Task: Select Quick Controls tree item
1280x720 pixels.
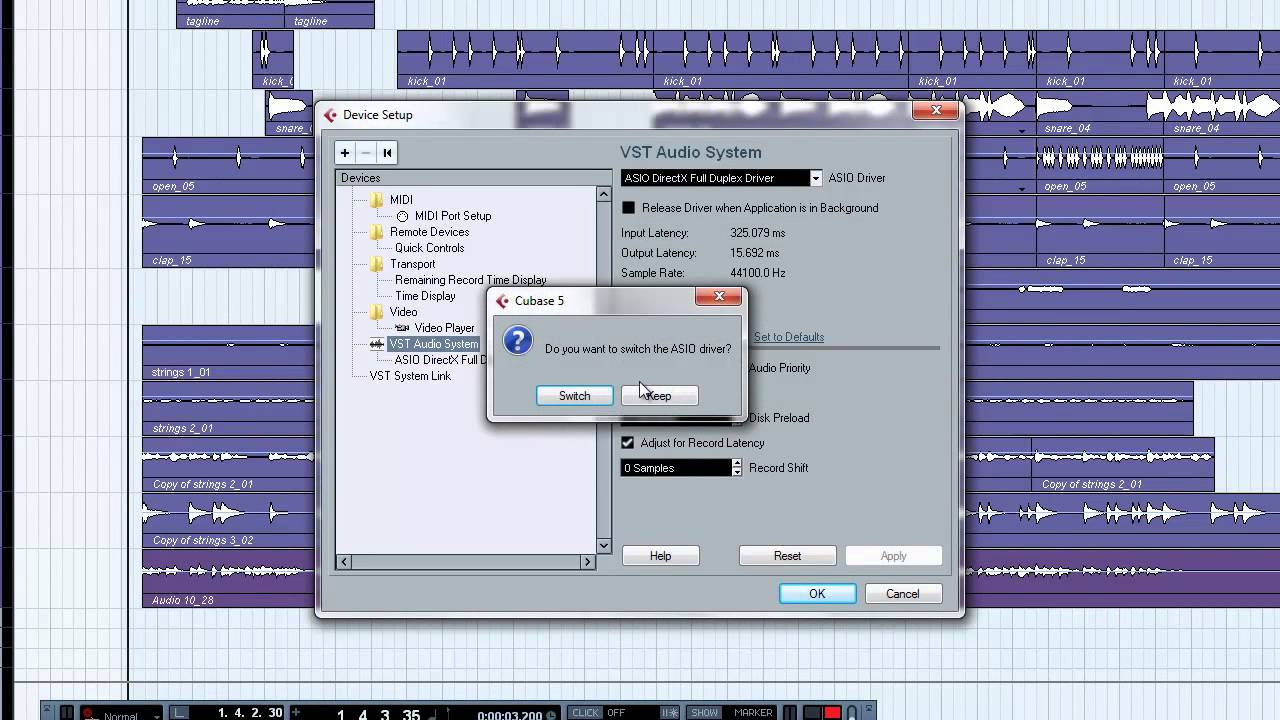Action: (429, 248)
